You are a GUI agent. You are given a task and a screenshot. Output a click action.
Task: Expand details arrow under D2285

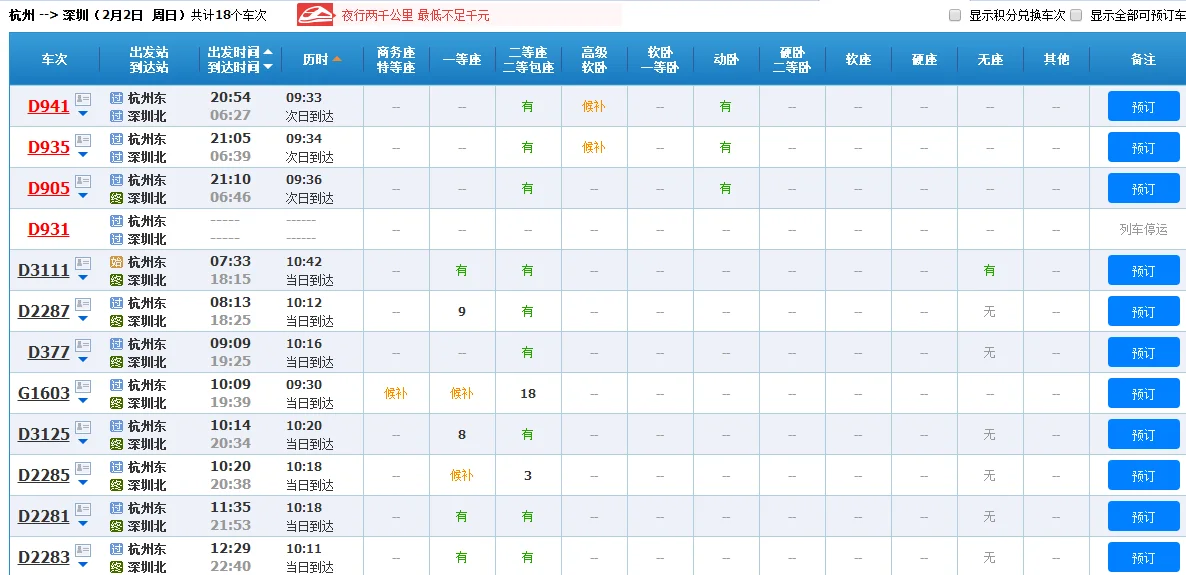[x=82, y=482]
